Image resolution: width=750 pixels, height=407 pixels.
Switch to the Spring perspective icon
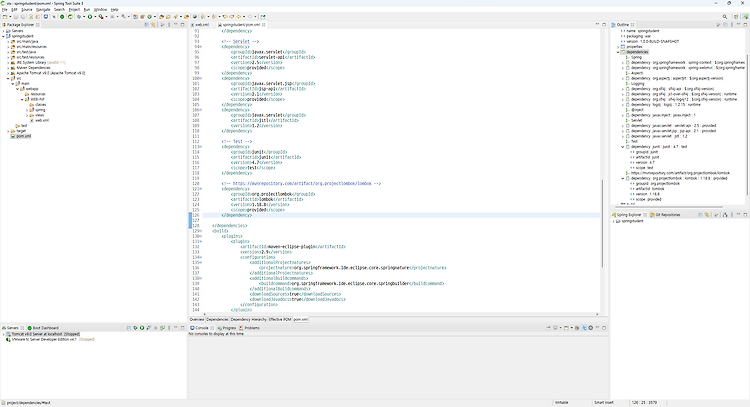pos(745,17)
